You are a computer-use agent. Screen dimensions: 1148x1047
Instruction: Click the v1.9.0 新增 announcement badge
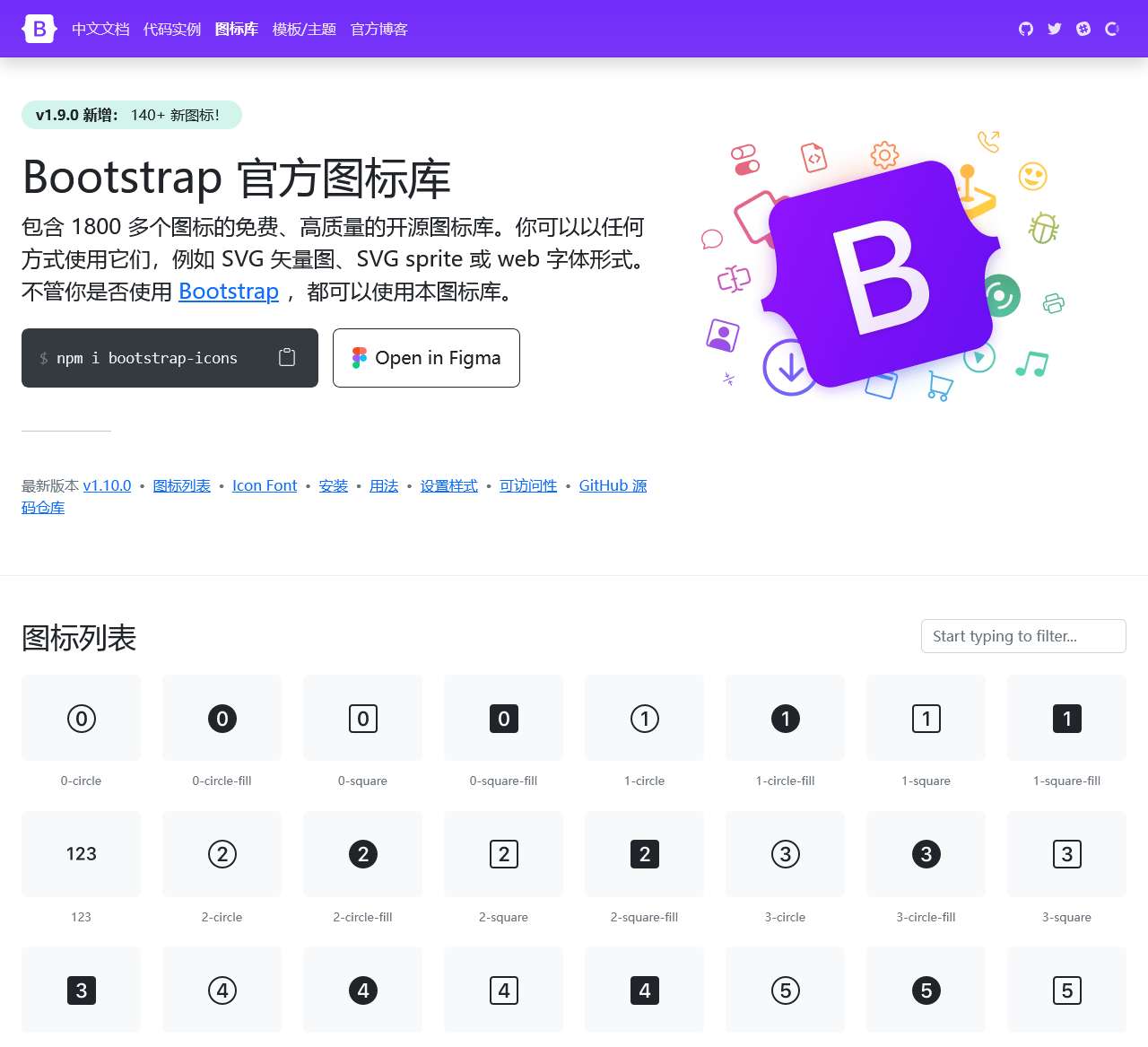(x=132, y=115)
